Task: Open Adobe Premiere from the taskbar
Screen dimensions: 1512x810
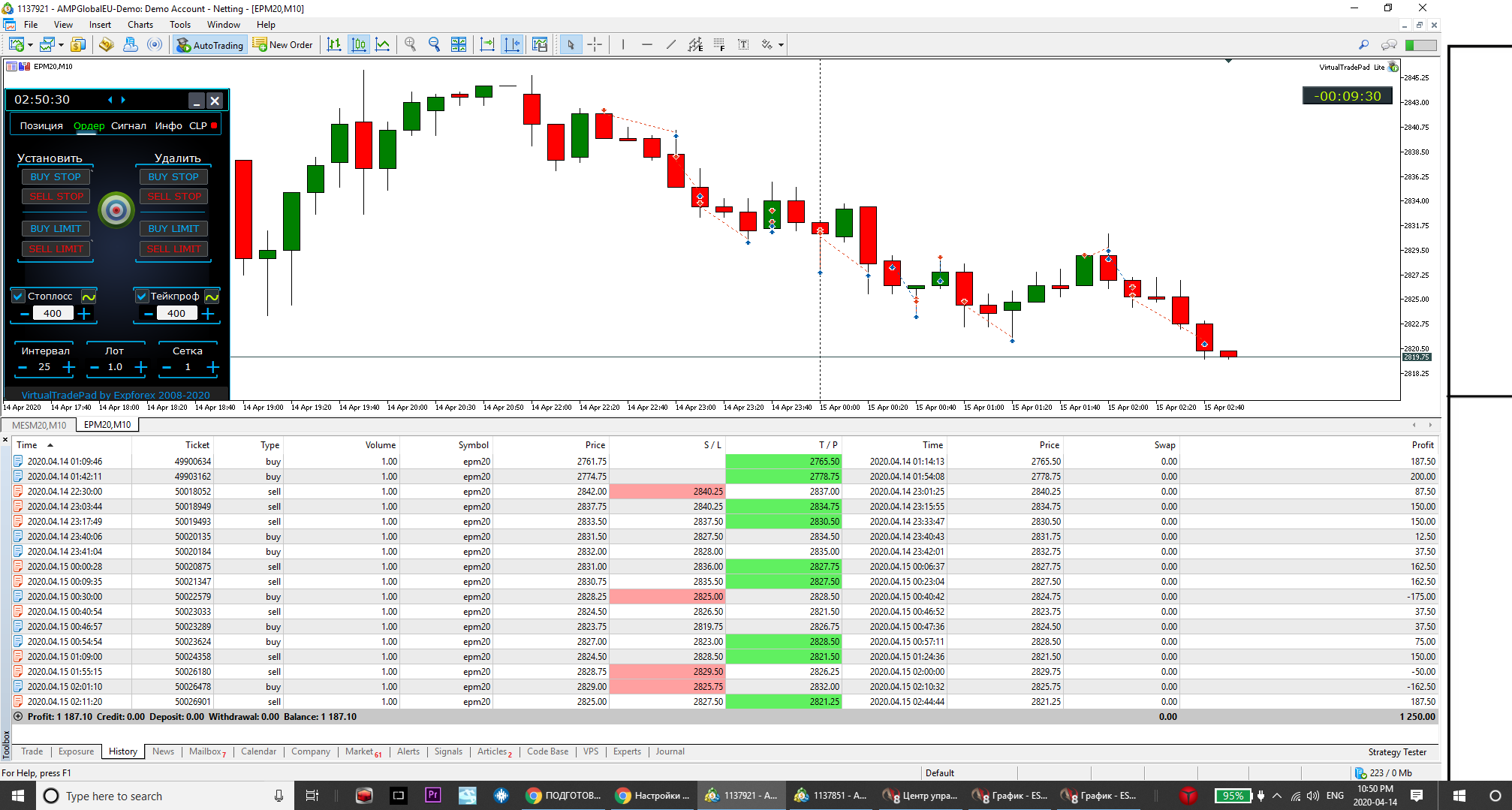Action: (x=432, y=796)
